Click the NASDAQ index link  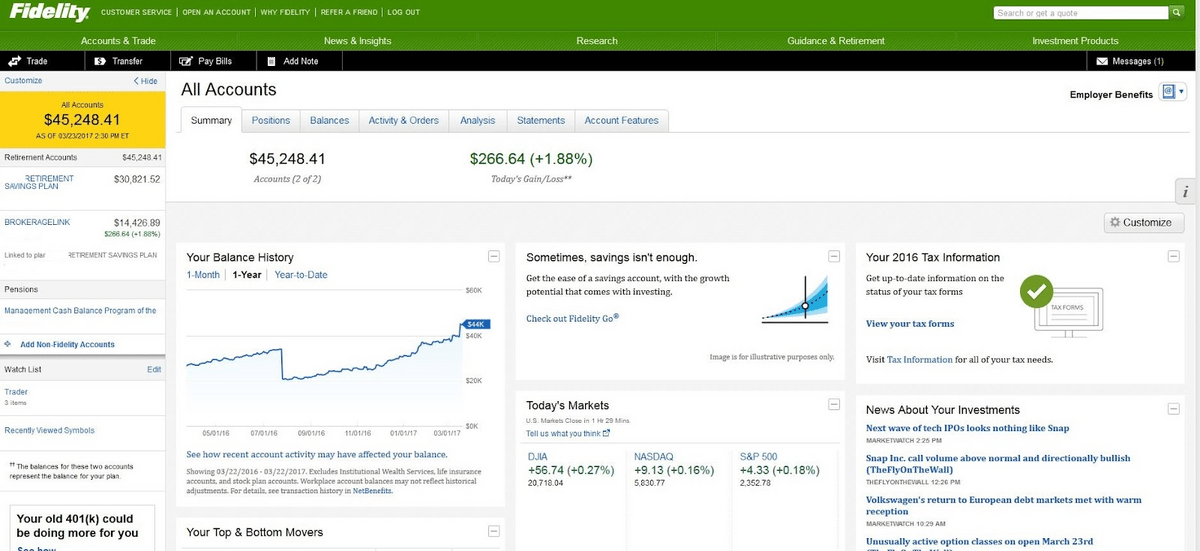pos(653,456)
